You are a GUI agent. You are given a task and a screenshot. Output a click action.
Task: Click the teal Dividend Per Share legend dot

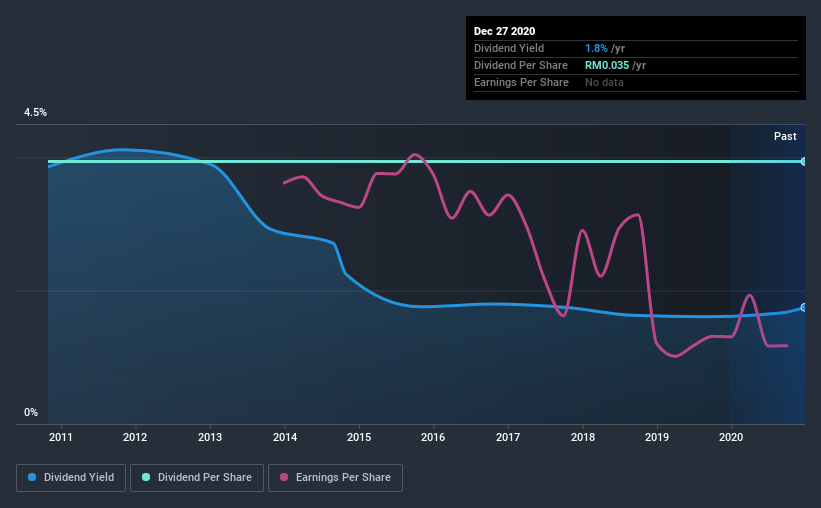pyautogui.click(x=146, y=477)
